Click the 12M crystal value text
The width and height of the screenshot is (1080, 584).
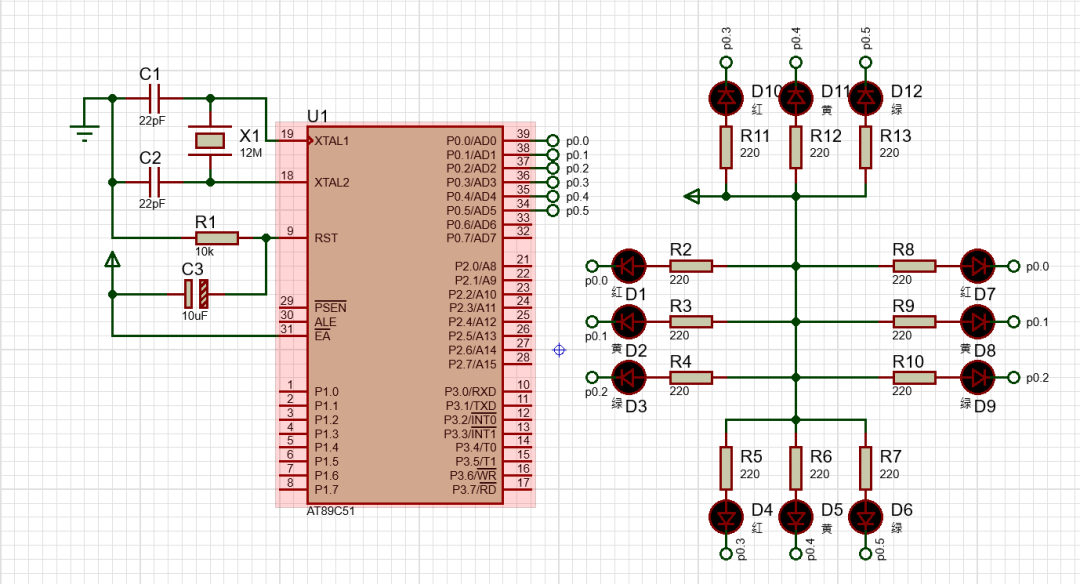[x=251, y=153]
